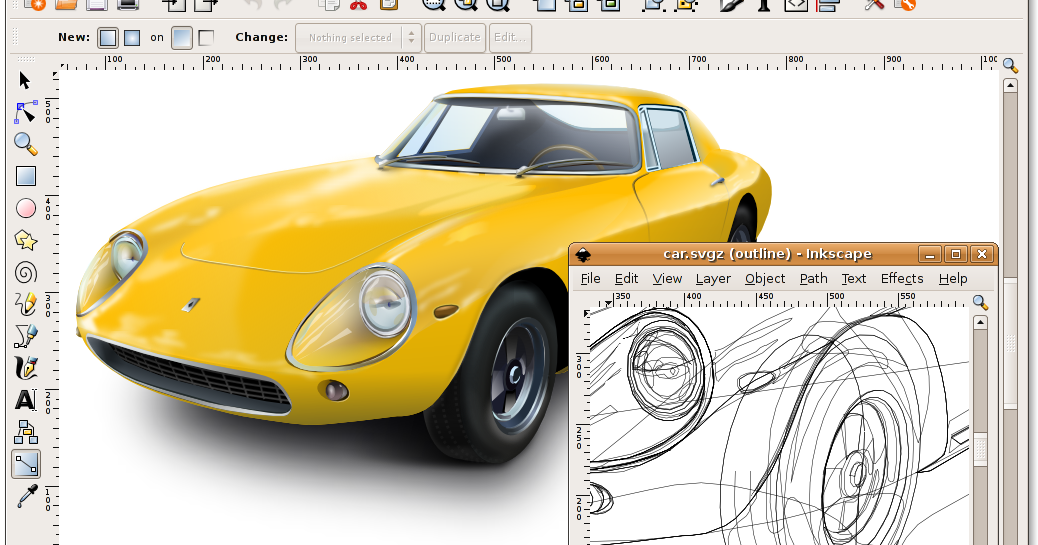Click car.svgz window scrollbar up arrow
This screenshot has height=545, width=1038.
pyautogui.click(x=980, y=323)
